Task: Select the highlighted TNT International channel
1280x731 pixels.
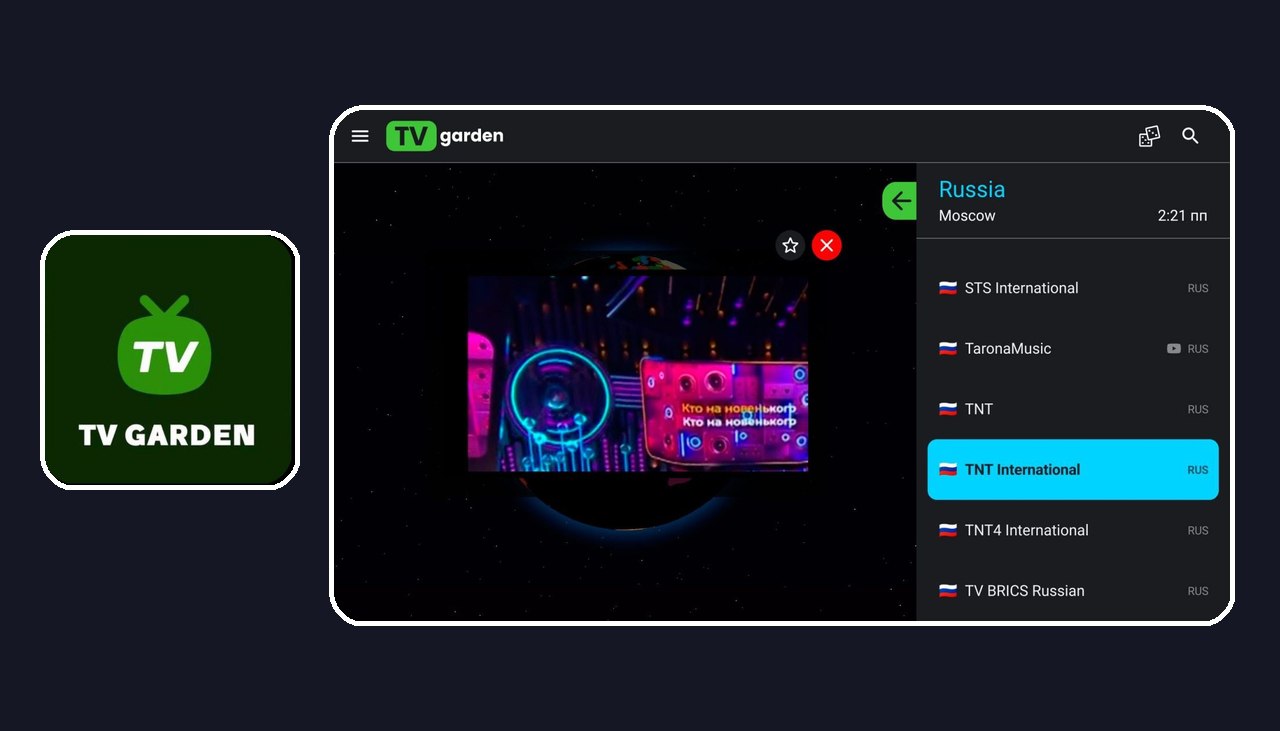Action: click(x=1073, y=470)
